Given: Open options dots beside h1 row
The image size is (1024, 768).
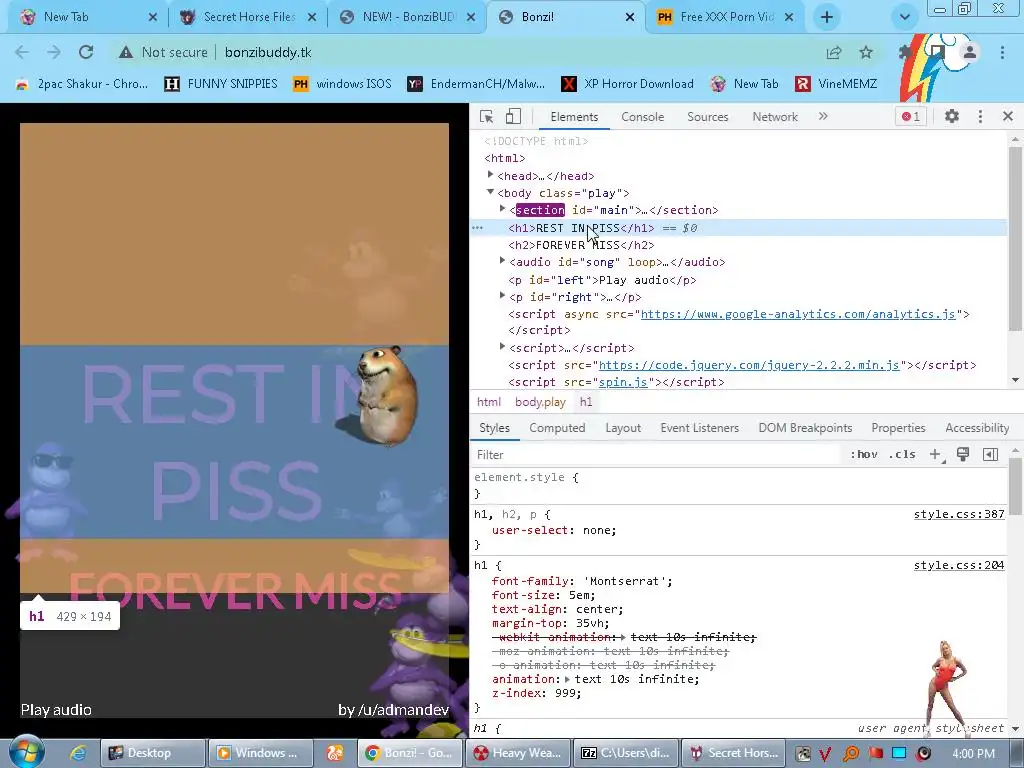Looking at the screenshot, I should pos(477,228).
